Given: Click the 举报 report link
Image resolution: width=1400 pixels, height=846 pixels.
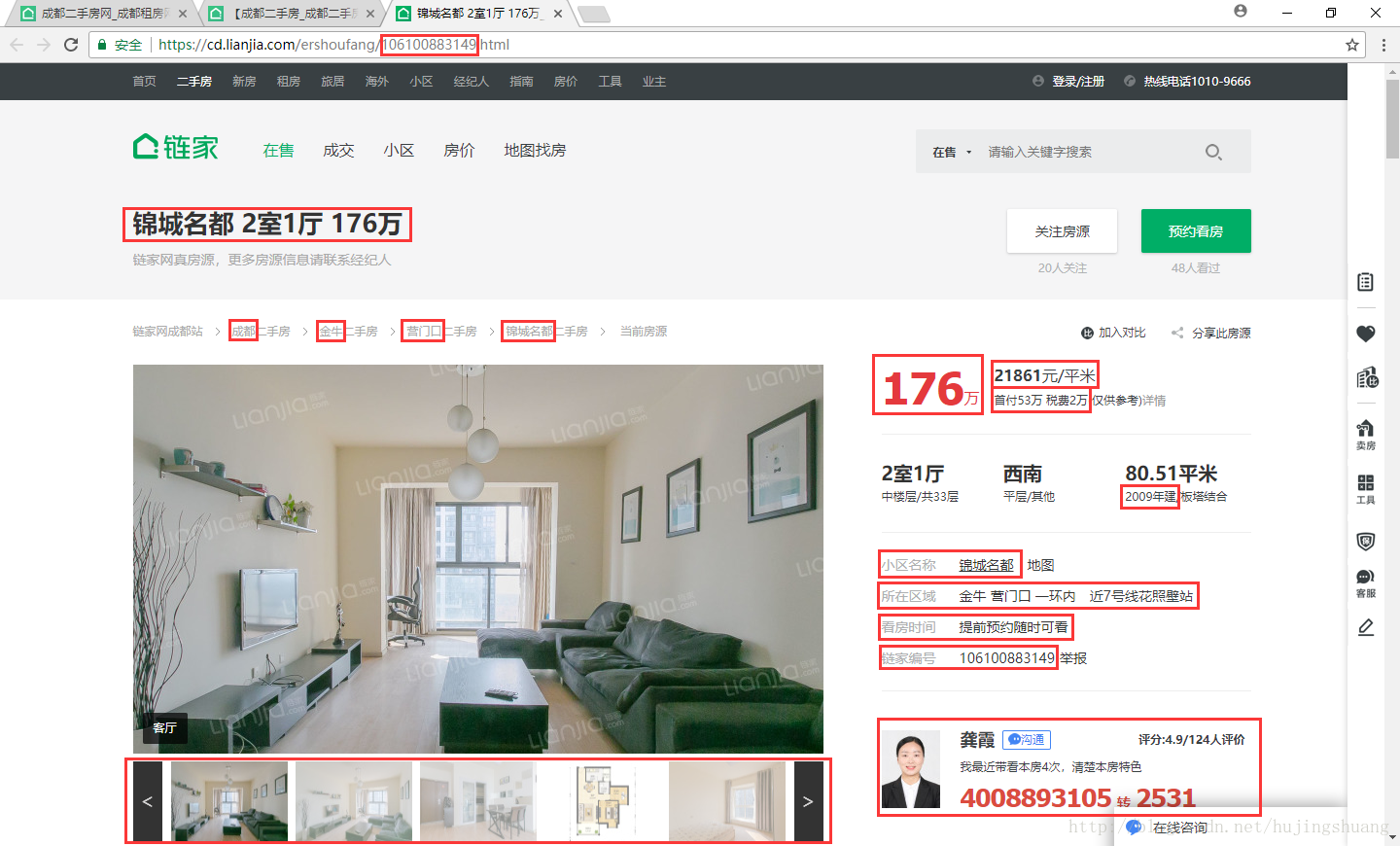Looking at the screenshot, I should (x=1073, y=658).
